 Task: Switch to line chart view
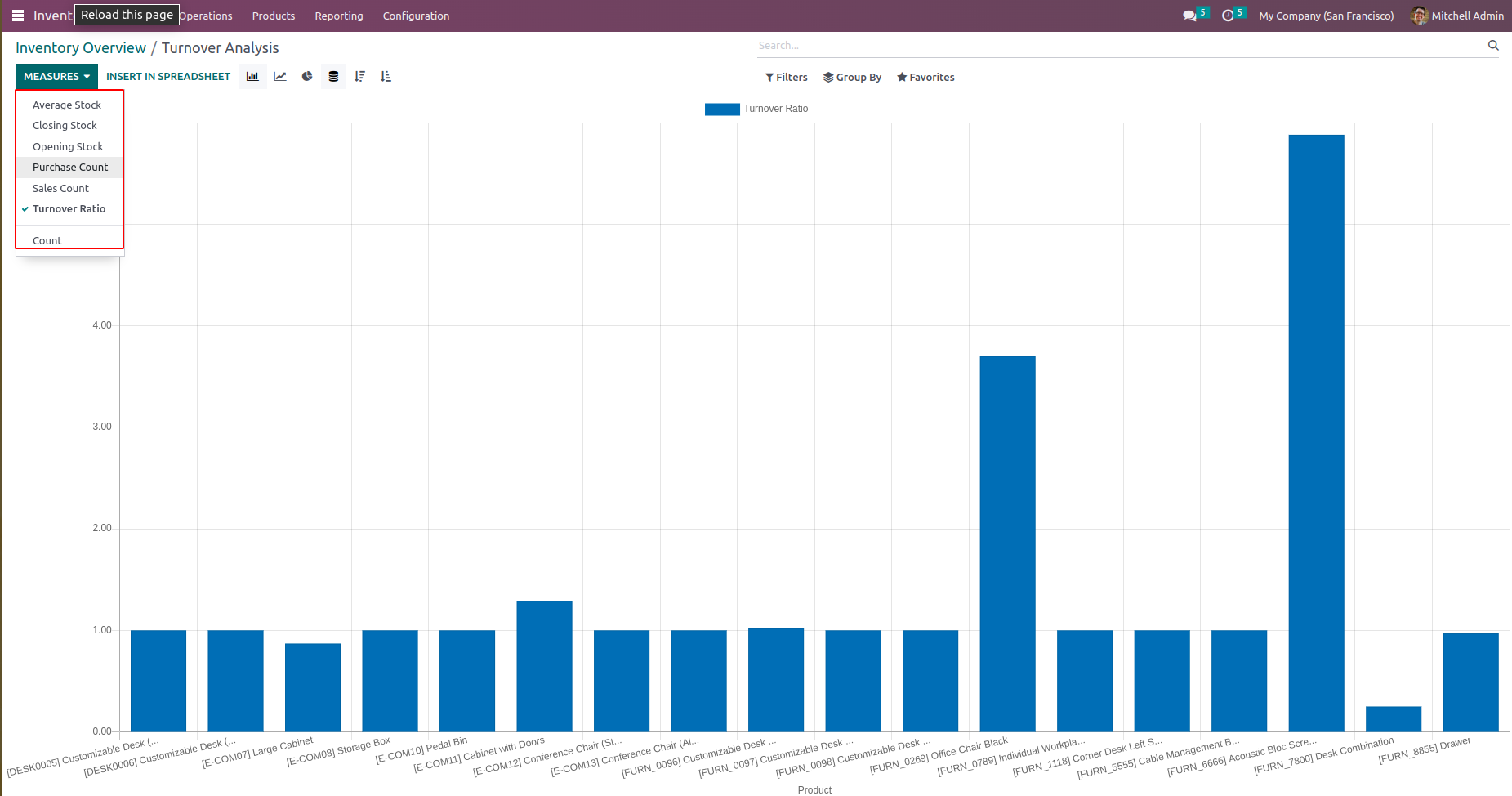click(x=280, y=77)
